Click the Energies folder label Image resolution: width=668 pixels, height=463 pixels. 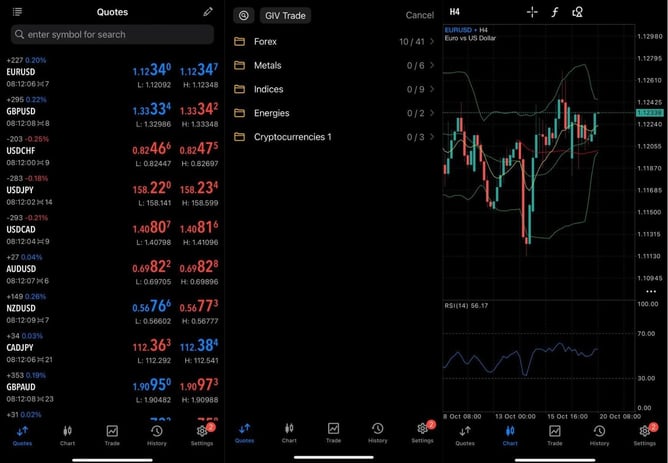point(271,113)
